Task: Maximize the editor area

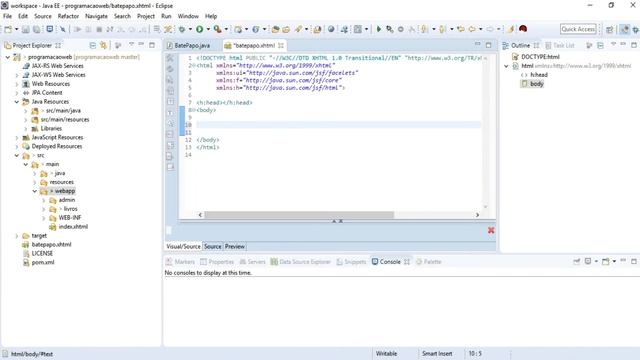Action: 489,45
